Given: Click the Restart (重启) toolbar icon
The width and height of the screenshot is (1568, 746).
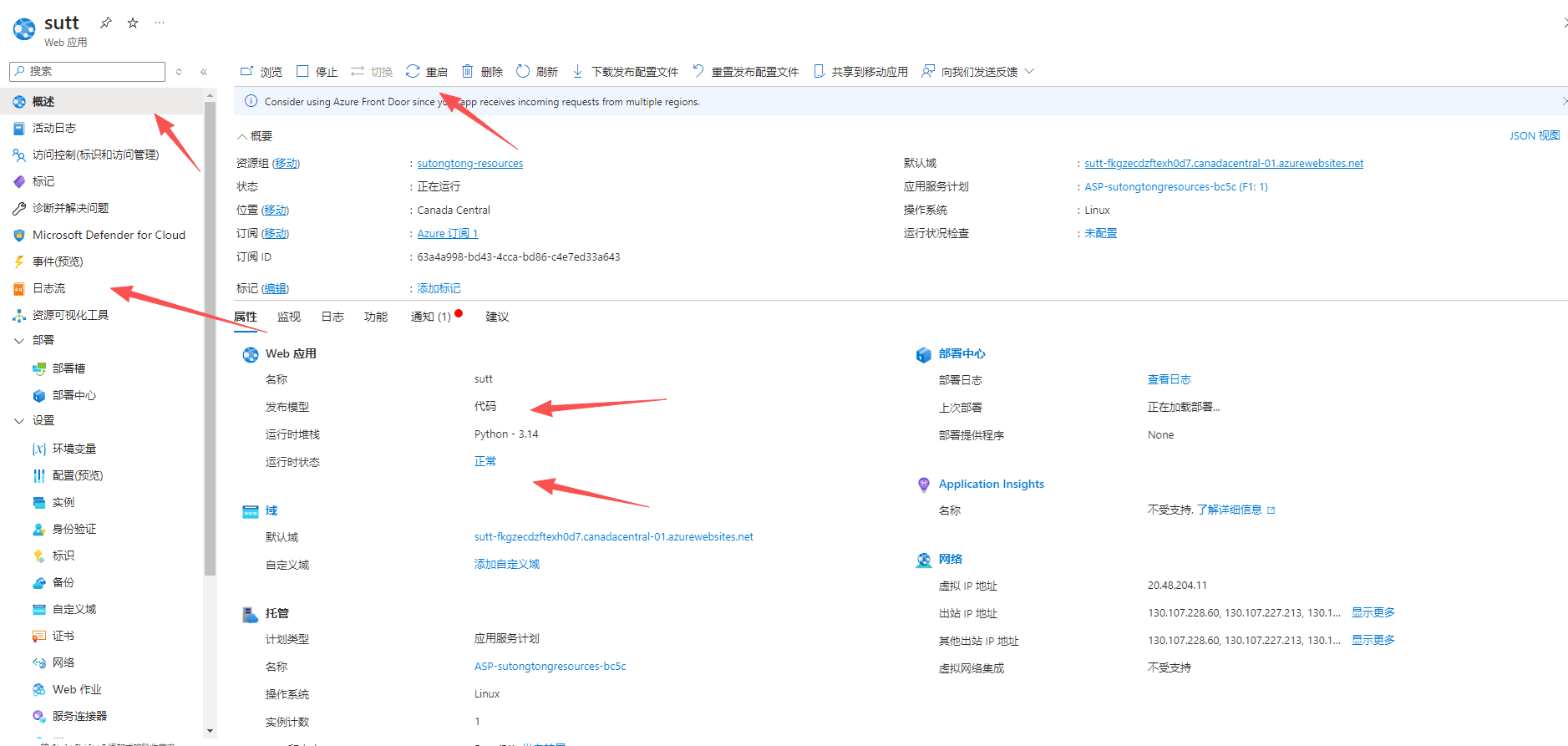Looking at the screenshot, I should (x=413, y=72).
